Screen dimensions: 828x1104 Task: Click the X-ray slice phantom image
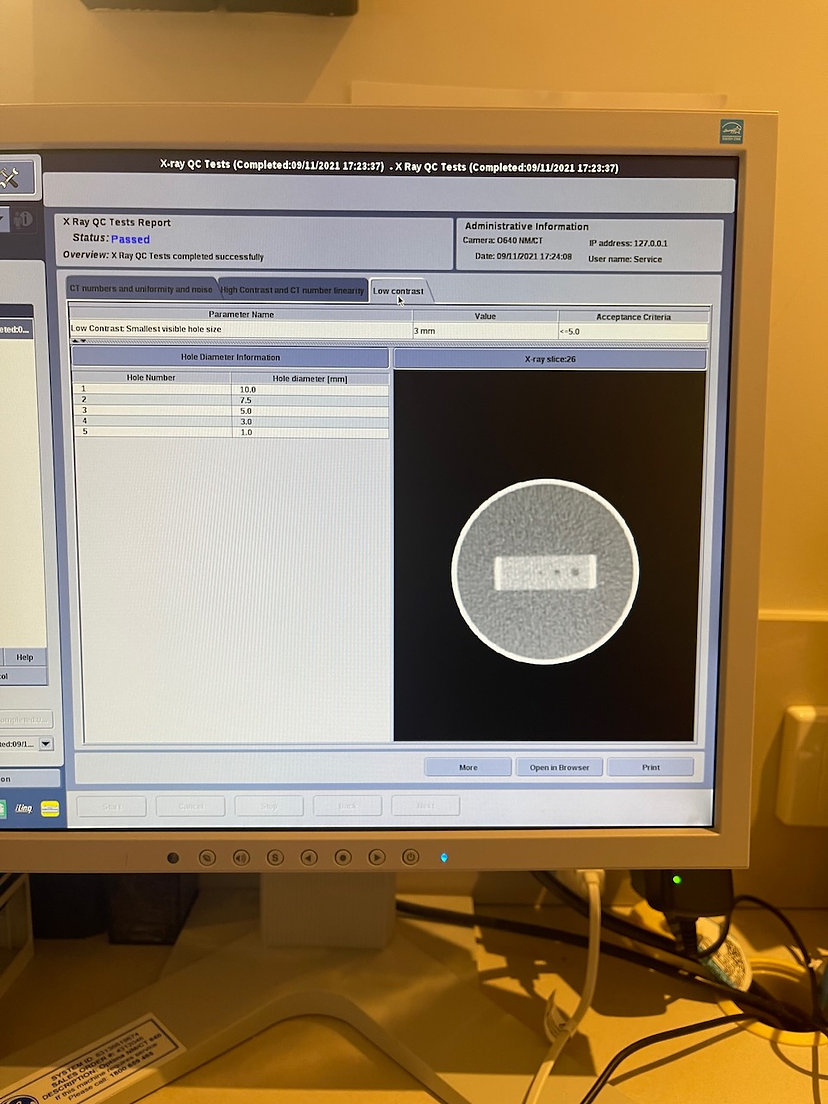point(545,571)
